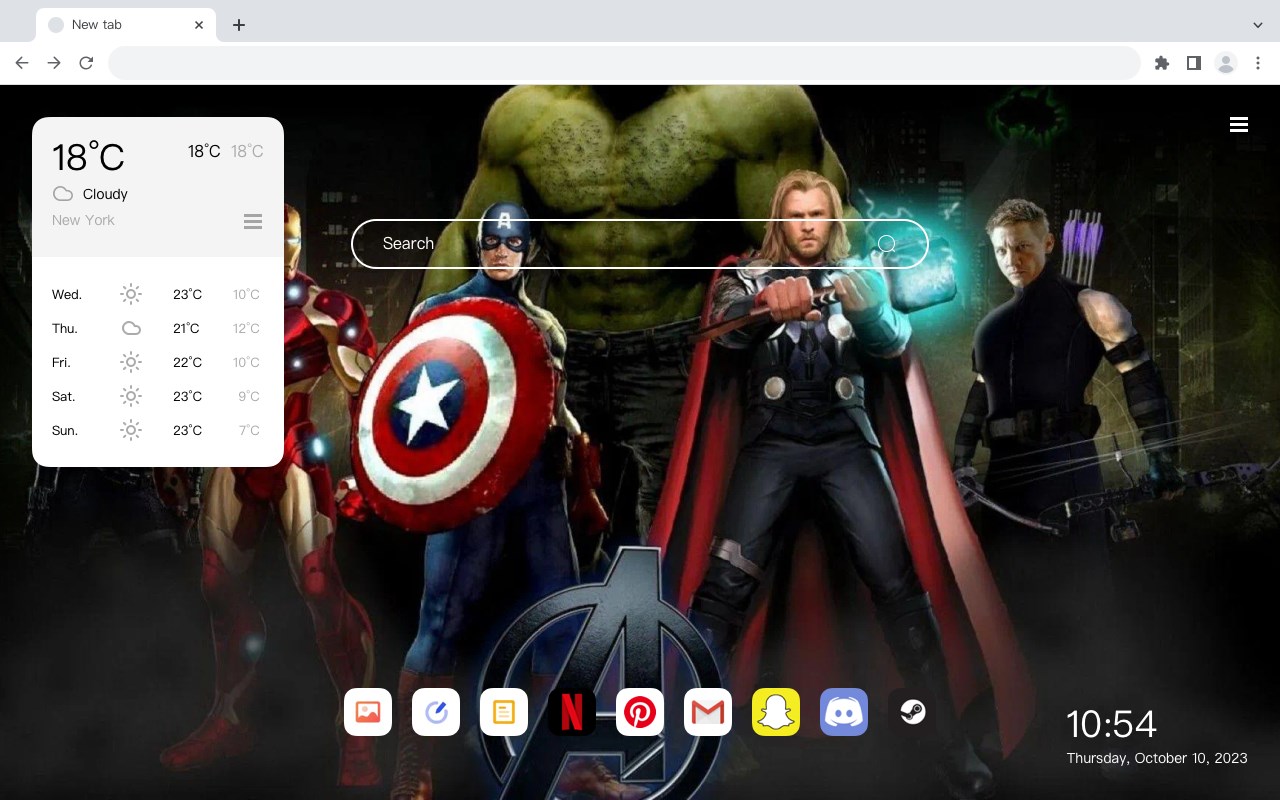Open the Chrome three-dot menu
The height and width of the screenshot is (800, 1280).
[1258, 63]
